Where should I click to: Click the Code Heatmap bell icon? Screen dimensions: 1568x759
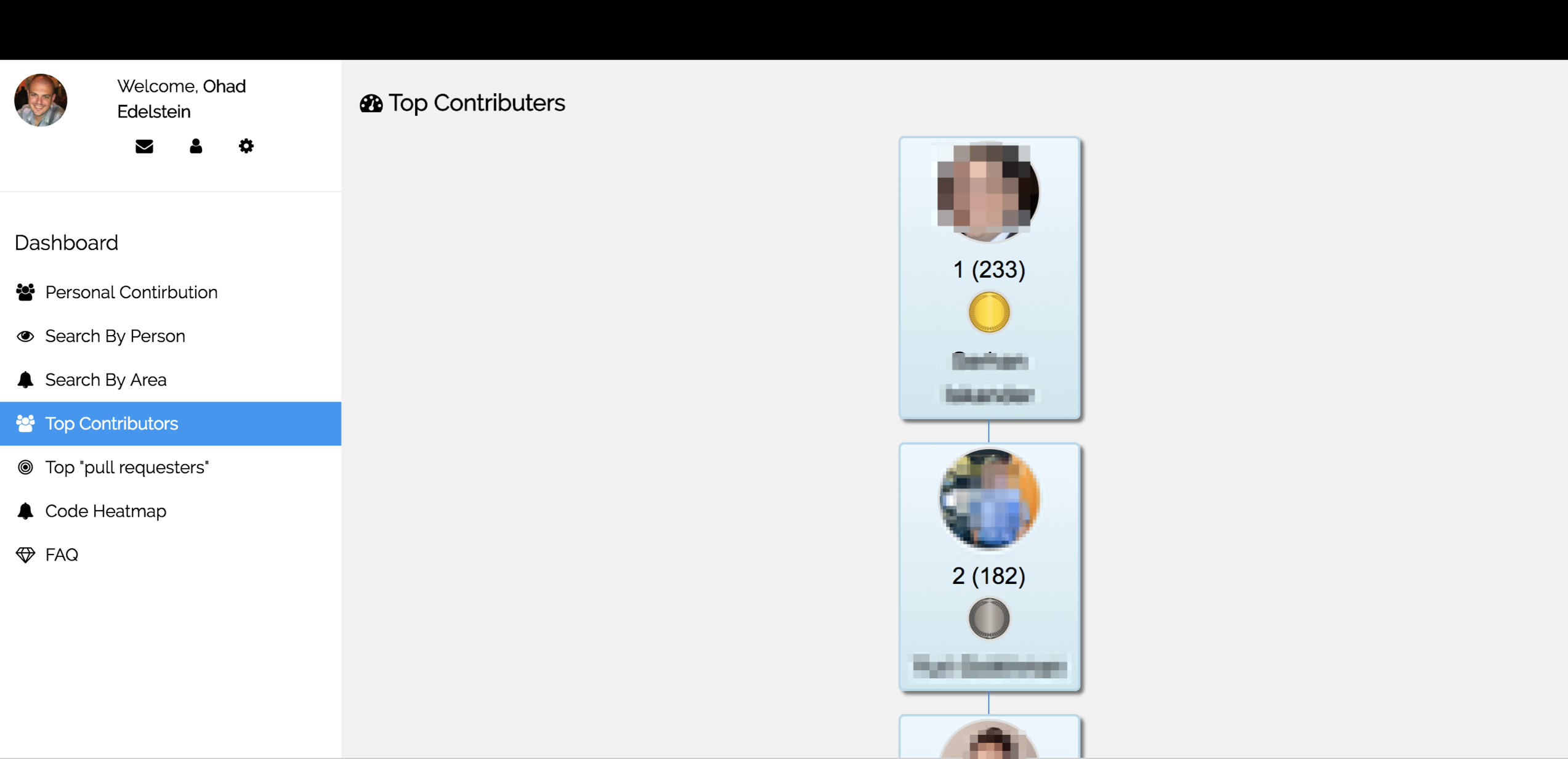[24, 511]
